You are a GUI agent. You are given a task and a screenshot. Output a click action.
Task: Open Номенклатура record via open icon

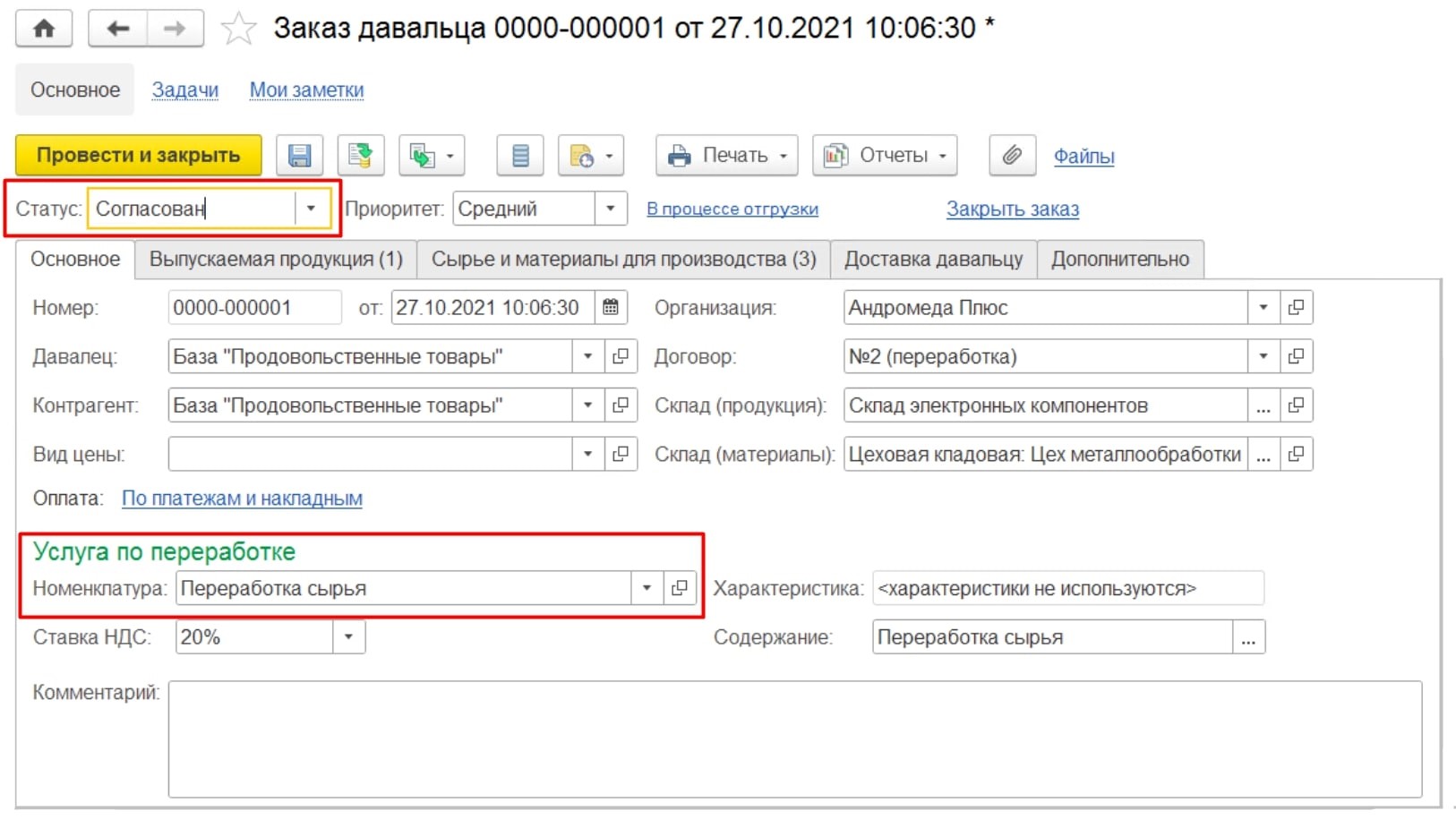[680, 588]
